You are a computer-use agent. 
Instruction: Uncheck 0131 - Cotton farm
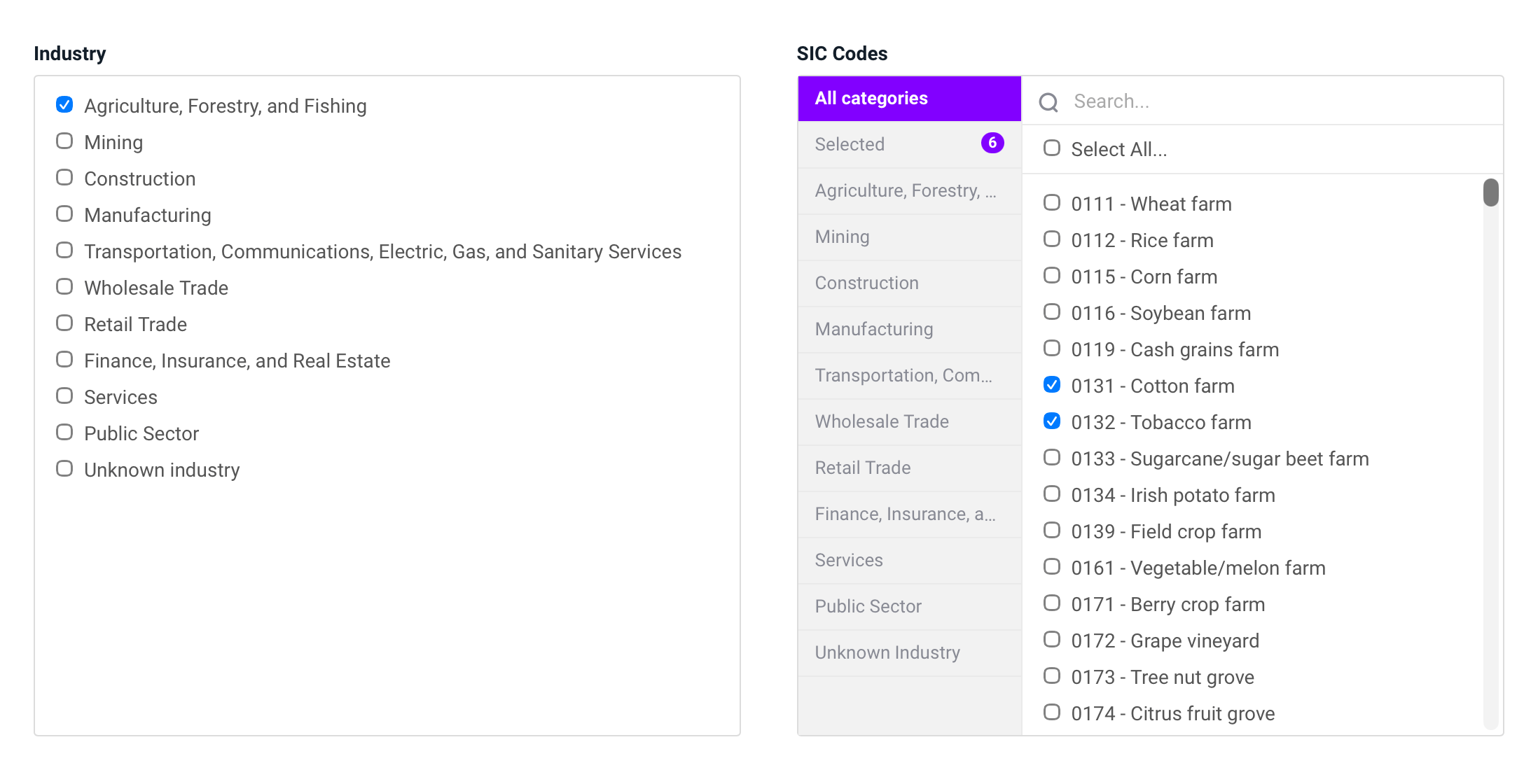point(1051,385)
